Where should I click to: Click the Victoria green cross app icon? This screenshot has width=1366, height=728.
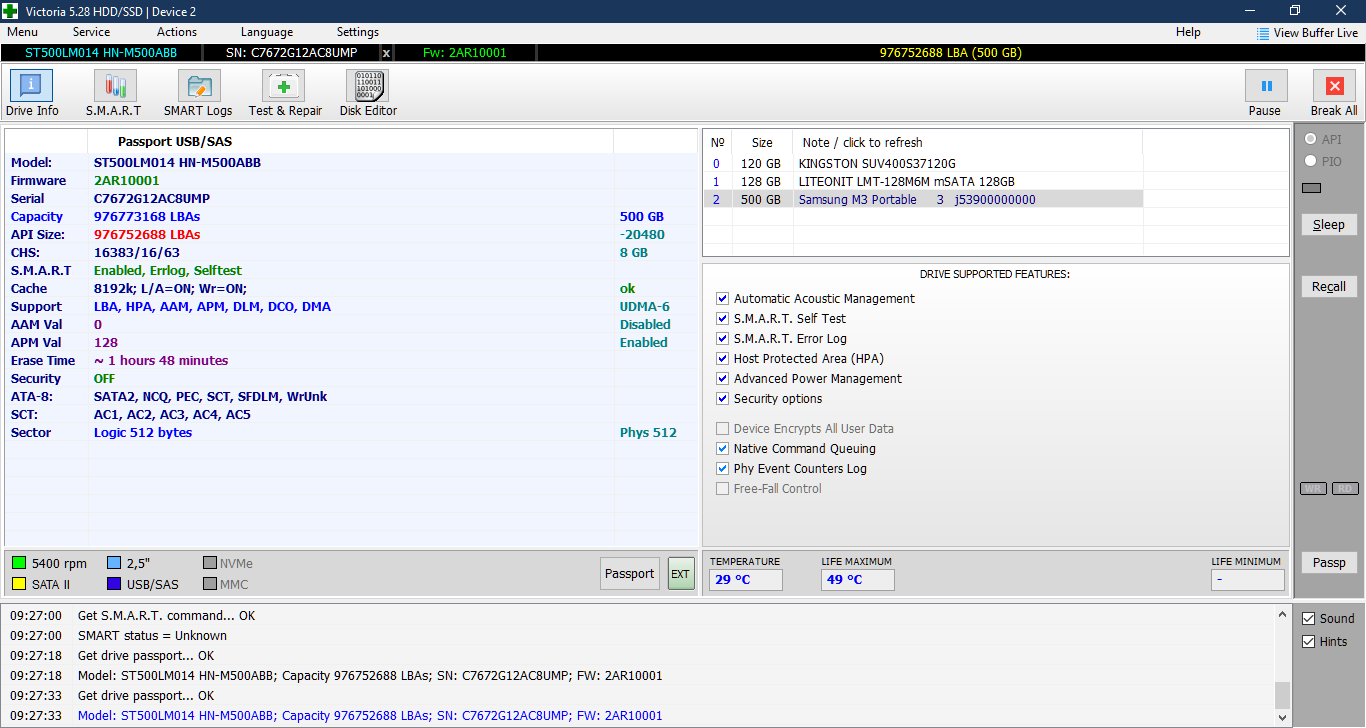10,11
